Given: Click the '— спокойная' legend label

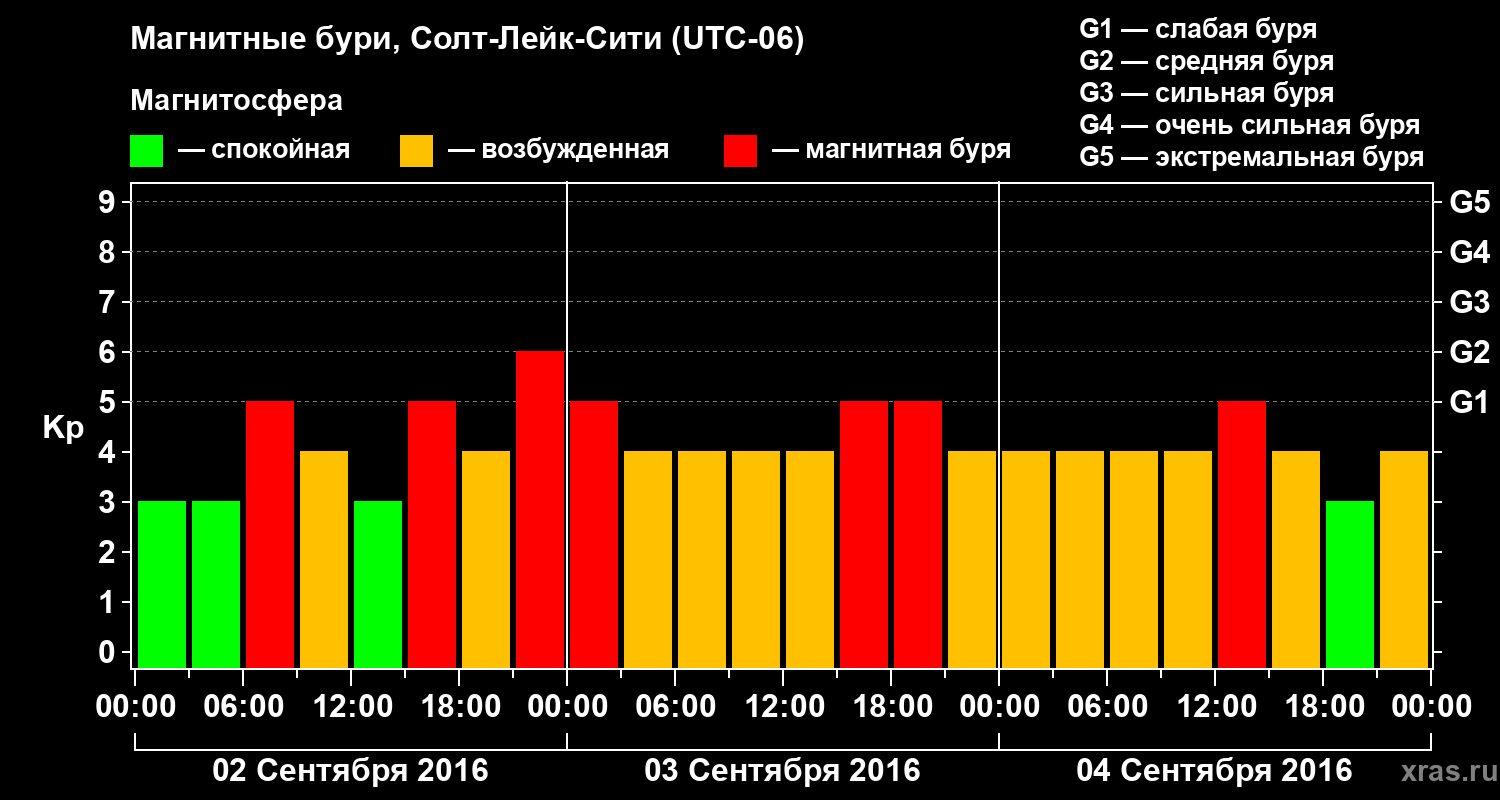Looking at the screenshot, I should [264, 150].
